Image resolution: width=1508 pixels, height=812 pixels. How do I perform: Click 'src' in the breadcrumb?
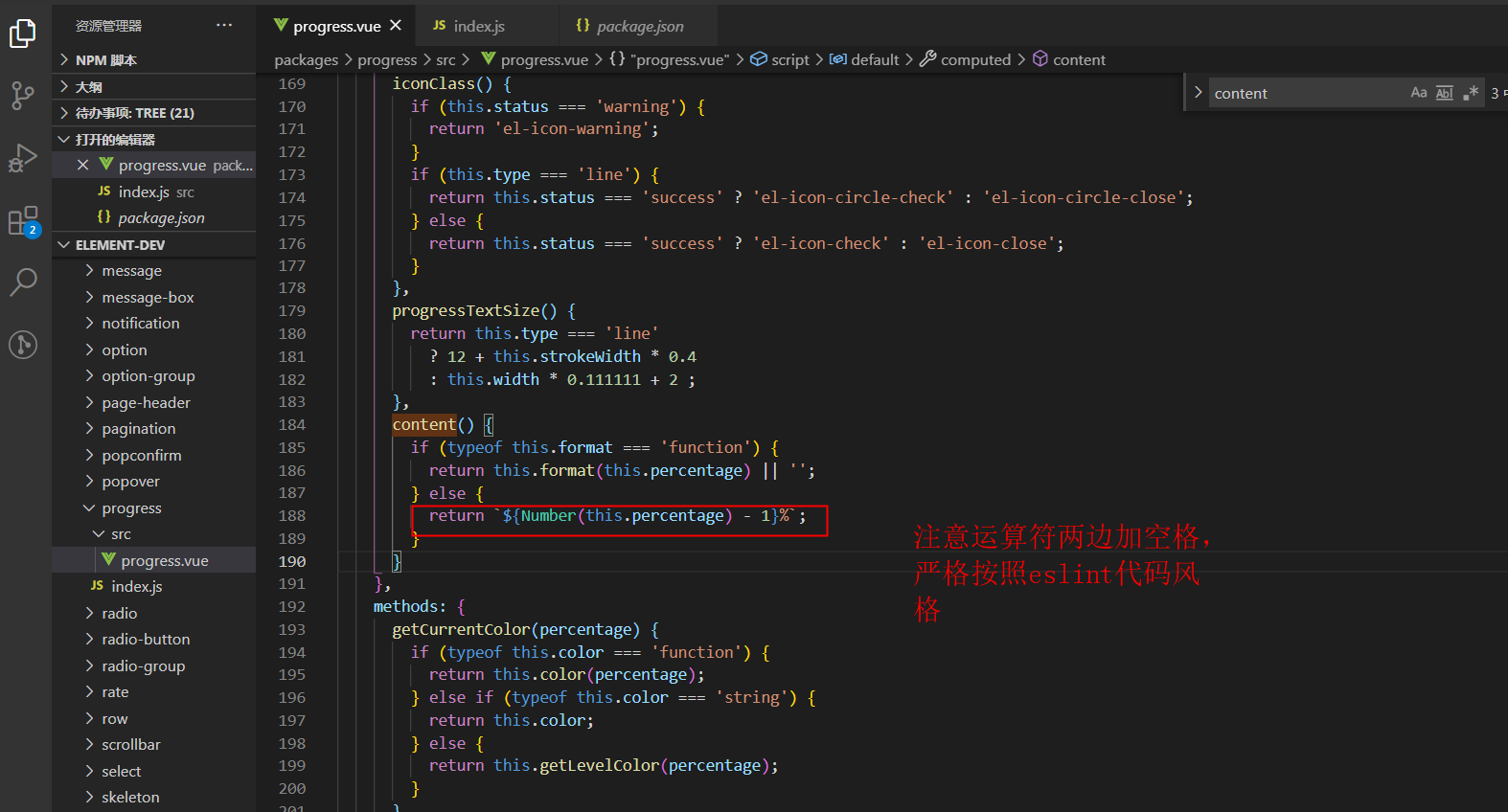click(446, 59)
